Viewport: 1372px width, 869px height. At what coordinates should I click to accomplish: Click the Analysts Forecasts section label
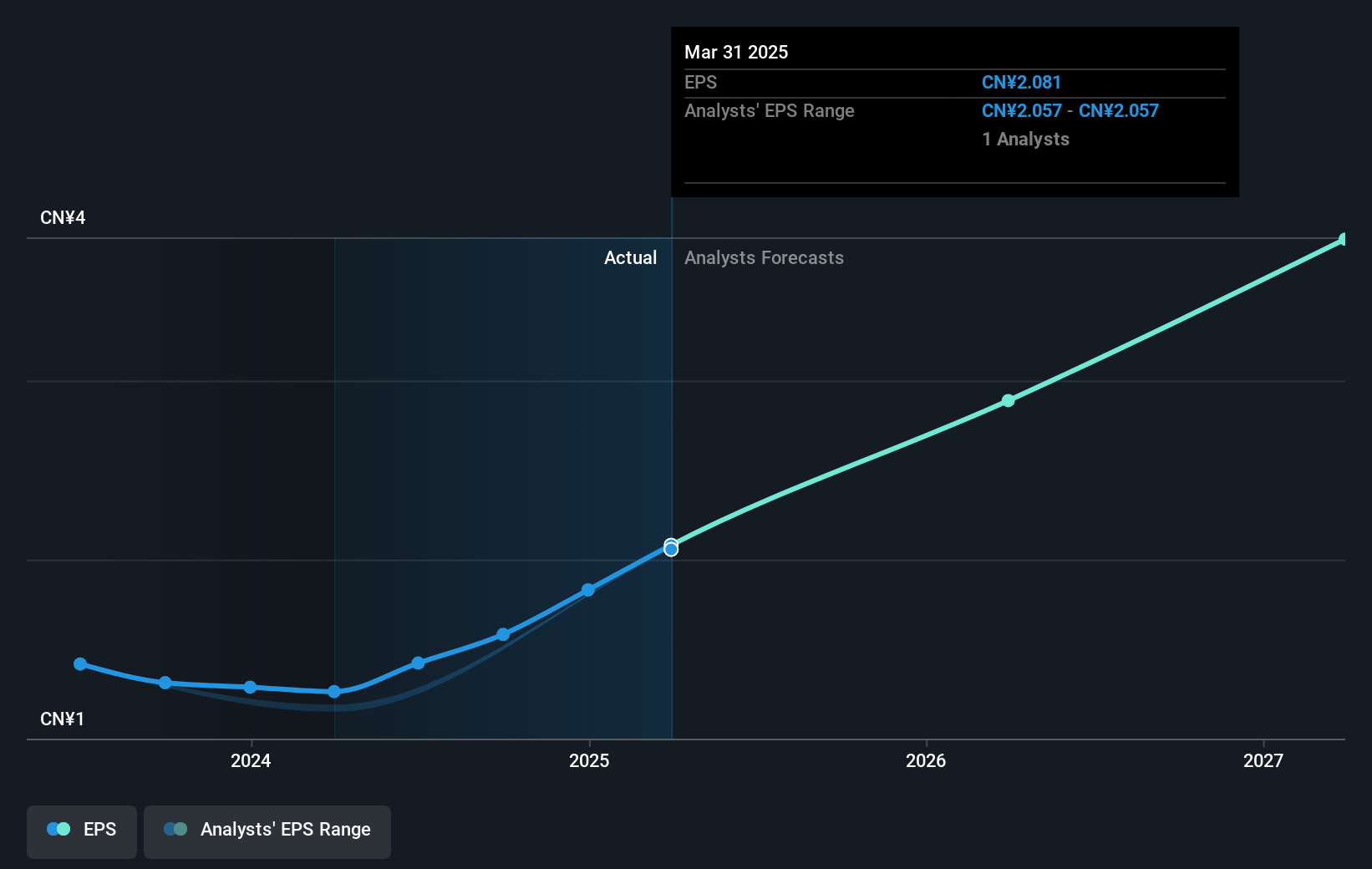click(765, 258)
